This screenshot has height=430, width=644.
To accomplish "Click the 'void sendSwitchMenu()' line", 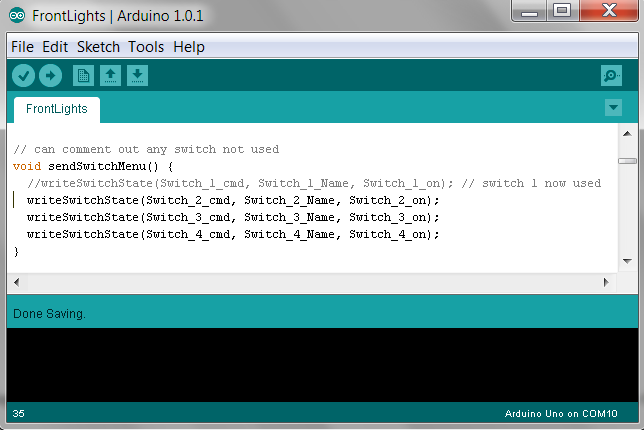I will [x=93, y=166].
